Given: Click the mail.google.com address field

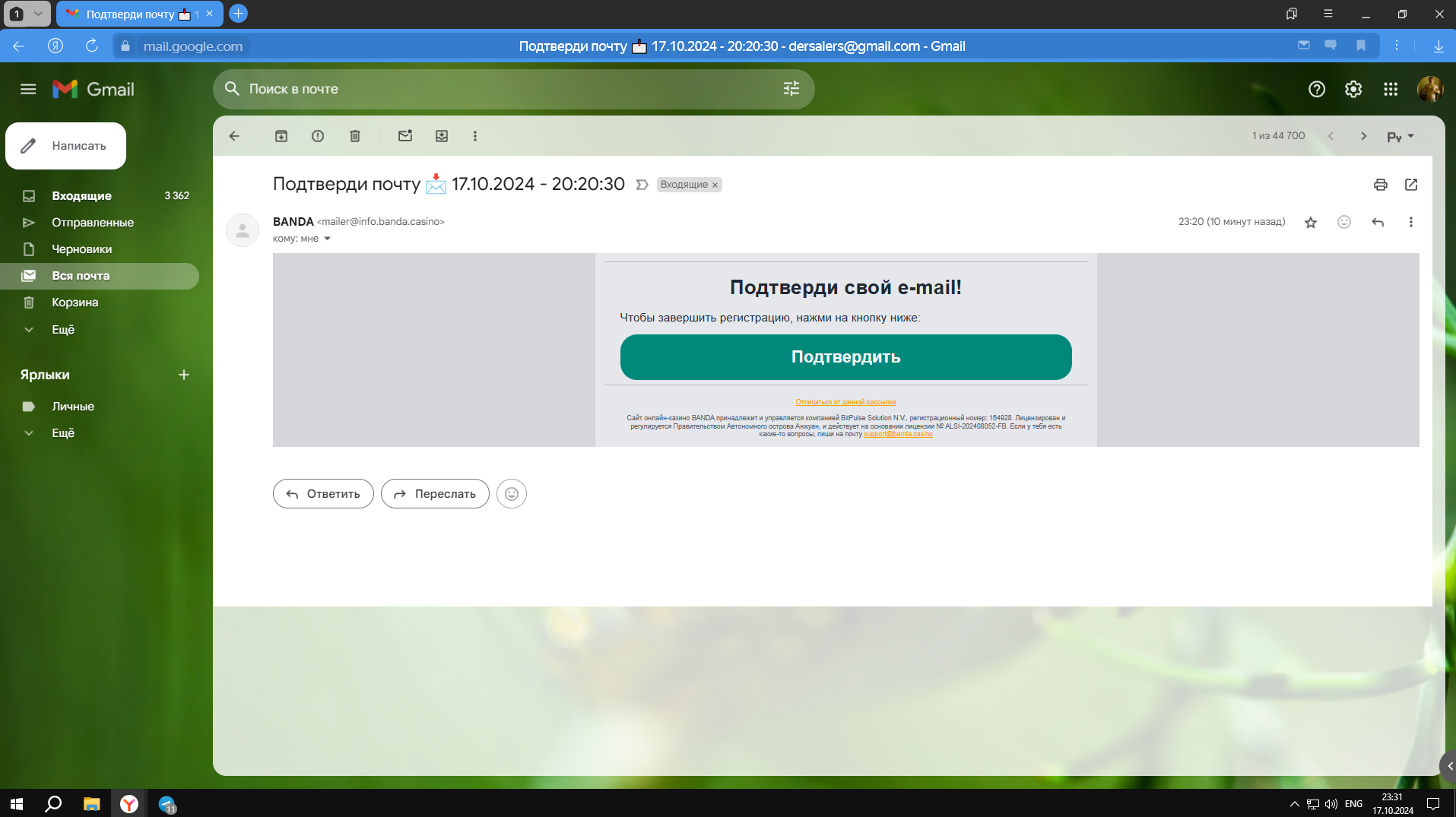Looking at the screenshot, I should (x=193, y=46).
